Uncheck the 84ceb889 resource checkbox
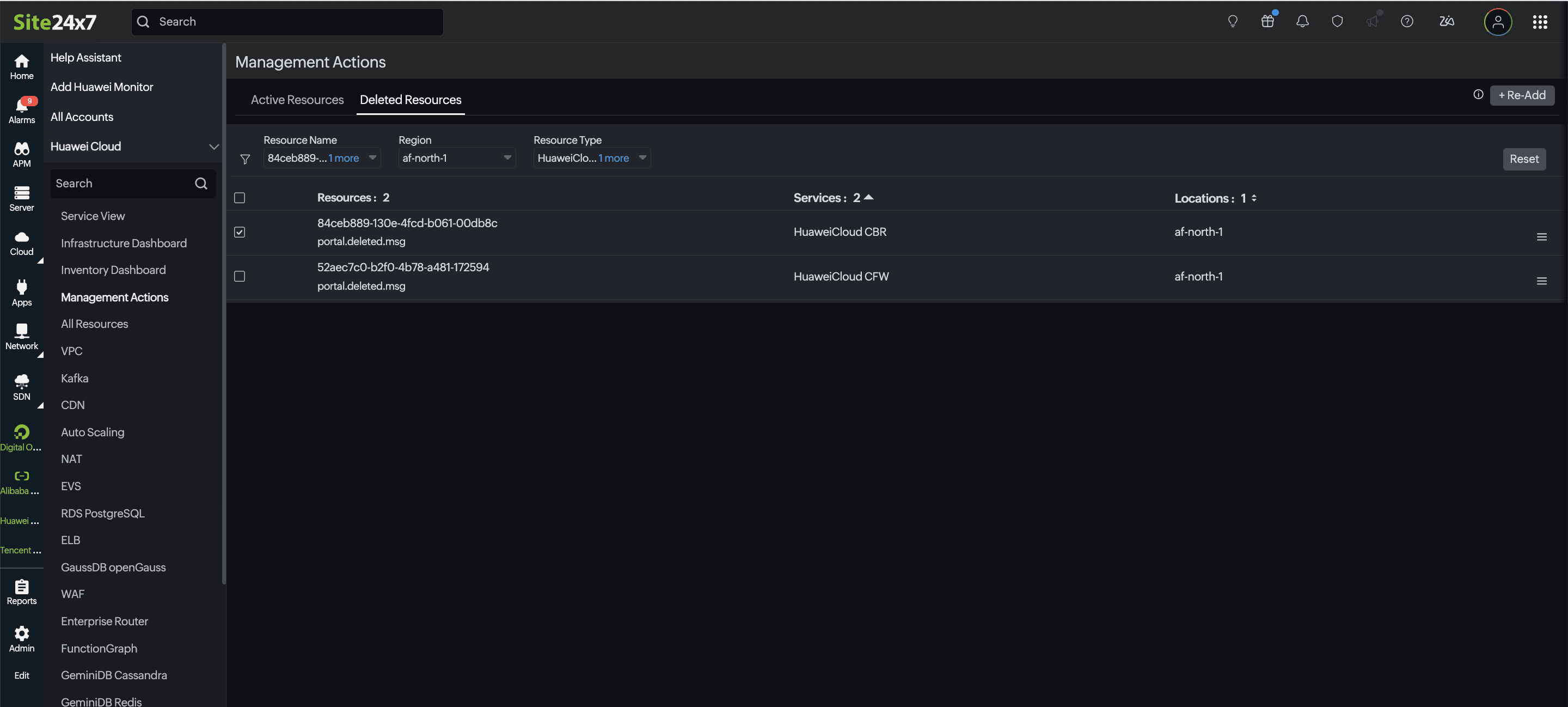Image resolution: width=1568 pixels, height=707 pixels. click(240, 232)
